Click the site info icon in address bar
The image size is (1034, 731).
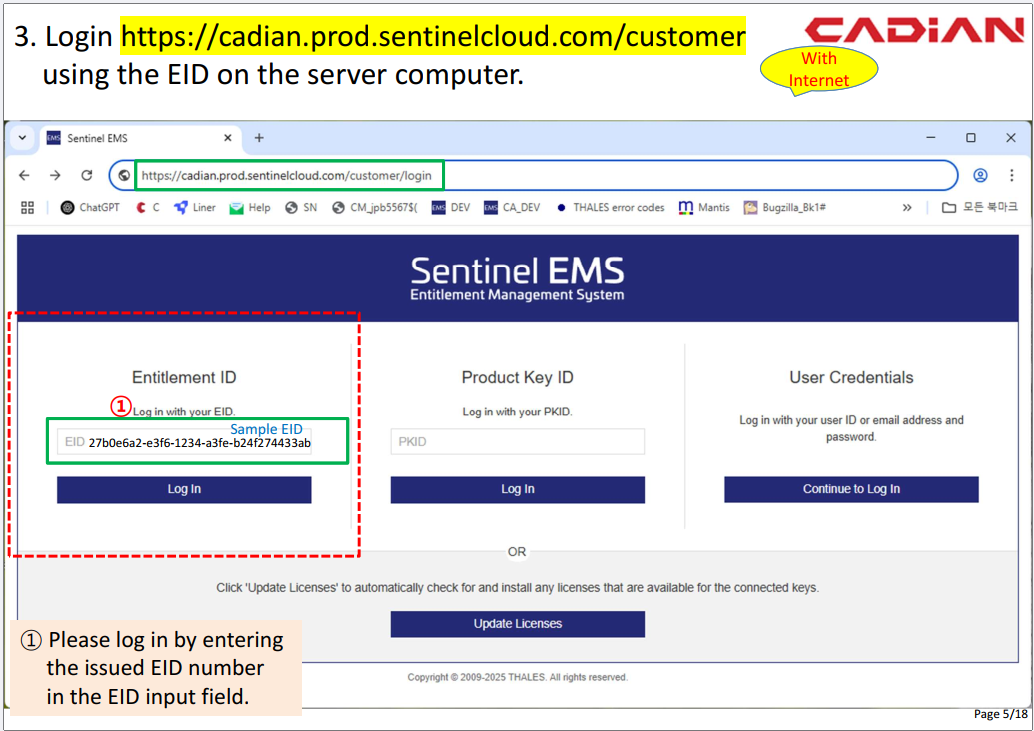coord(124,175)
